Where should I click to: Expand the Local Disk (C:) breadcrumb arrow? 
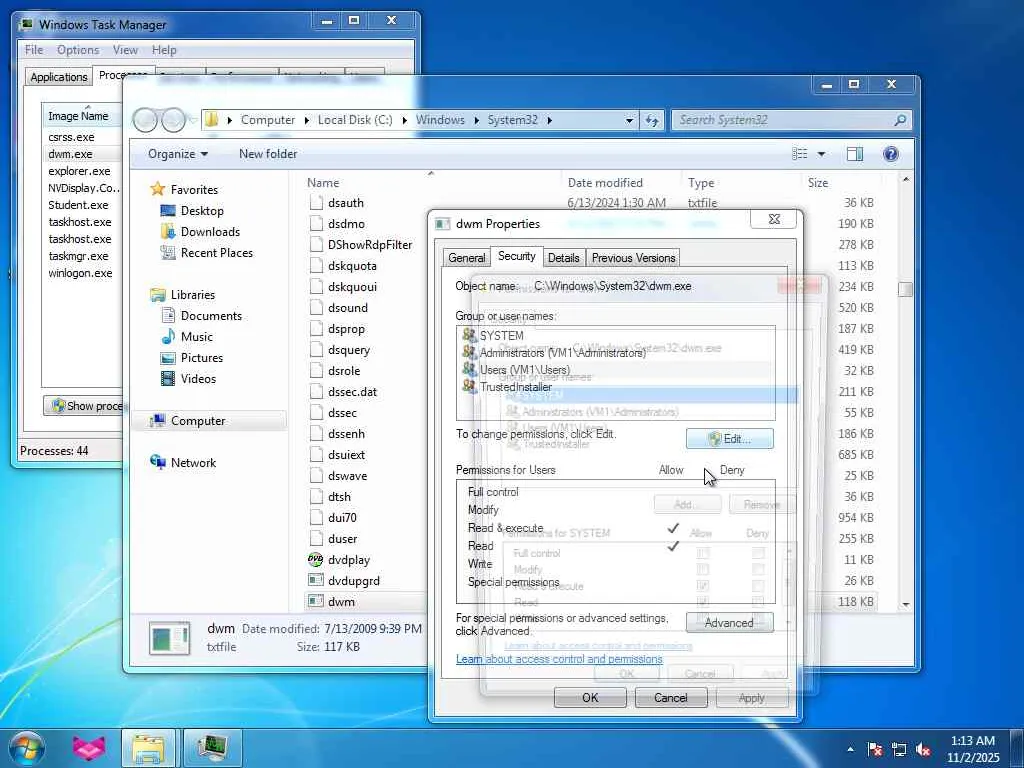(x=404, y=120)
